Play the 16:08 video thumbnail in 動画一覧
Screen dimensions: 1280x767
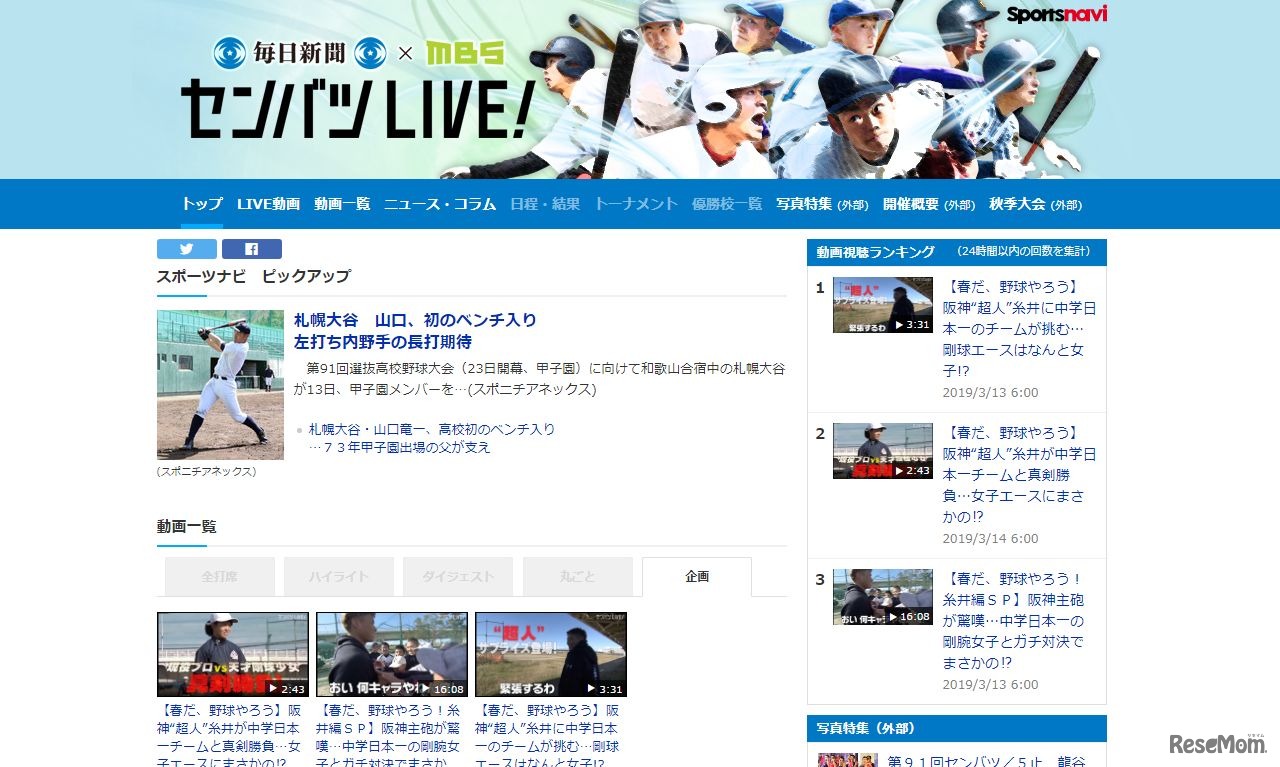click(392, 654)
